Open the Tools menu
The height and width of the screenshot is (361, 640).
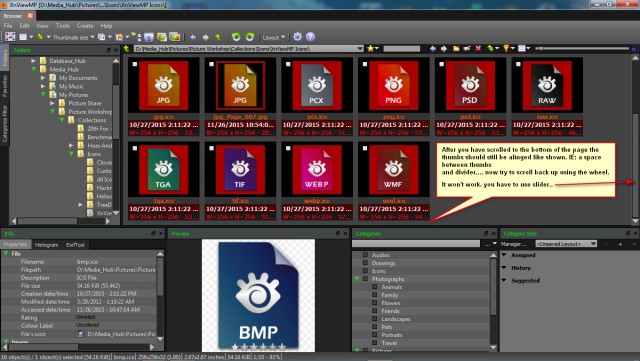62,26
